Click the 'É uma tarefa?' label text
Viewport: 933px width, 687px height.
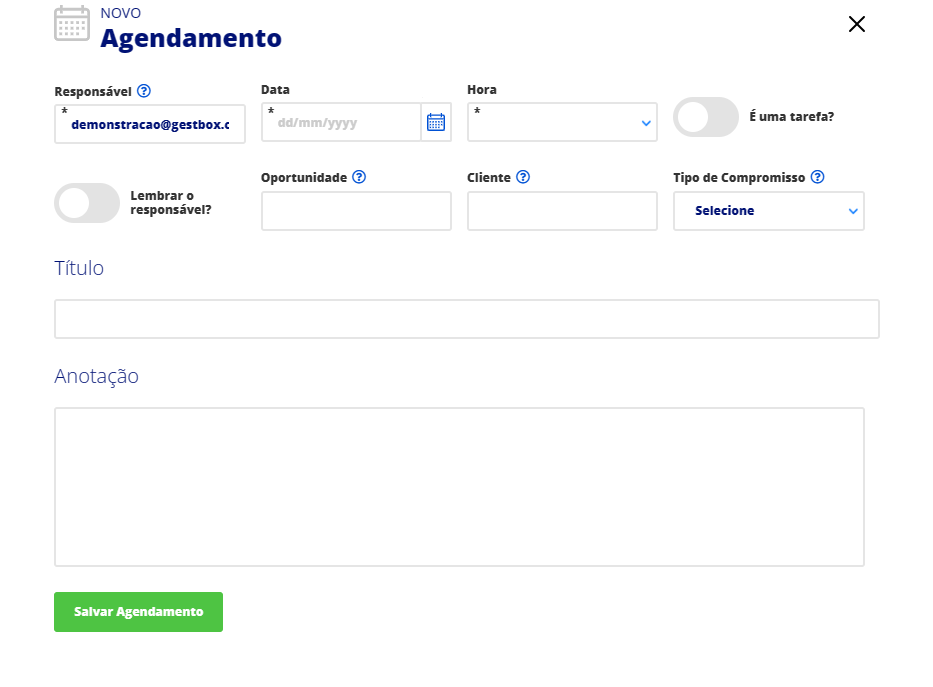(x=791, y=117)
